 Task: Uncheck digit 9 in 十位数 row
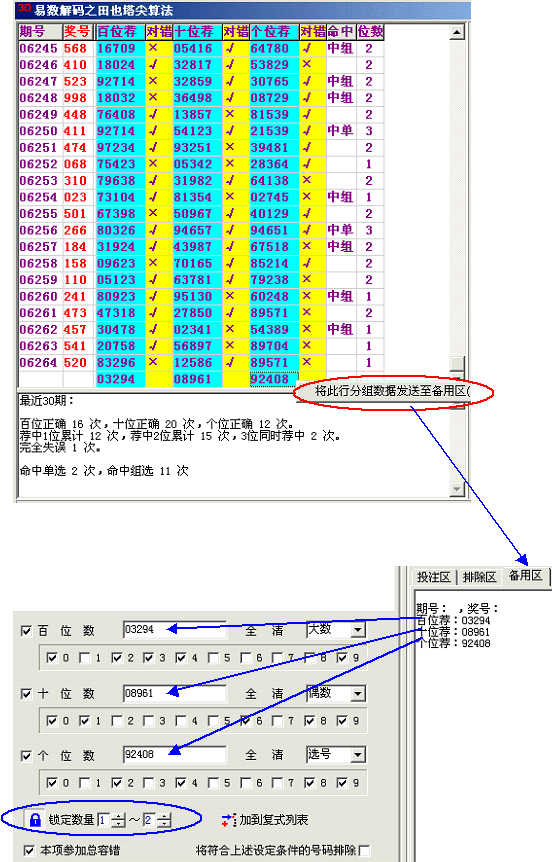pos(342,720)
